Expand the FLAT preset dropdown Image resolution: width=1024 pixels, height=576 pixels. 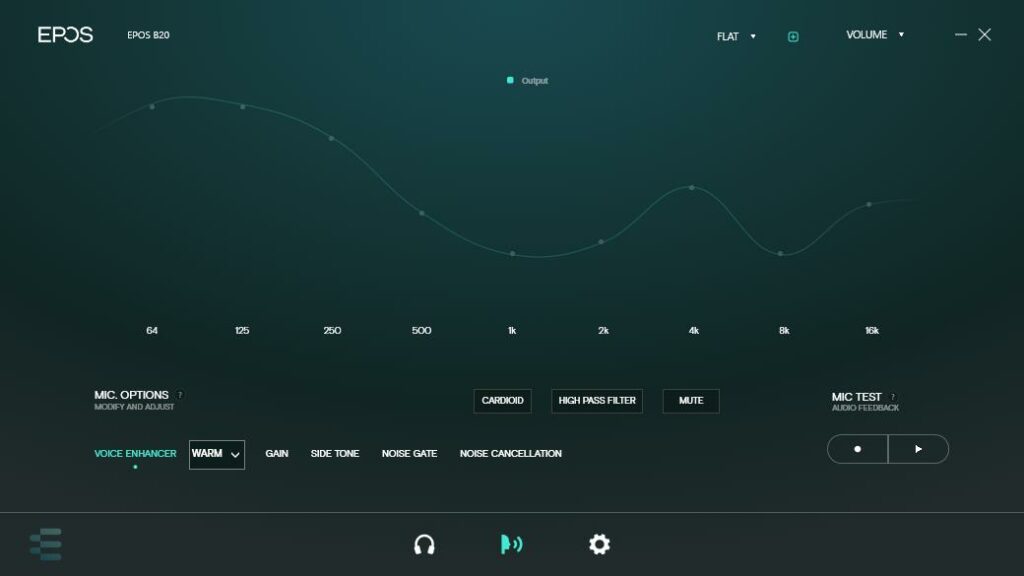pyautogui.click(x=736, y=37)
